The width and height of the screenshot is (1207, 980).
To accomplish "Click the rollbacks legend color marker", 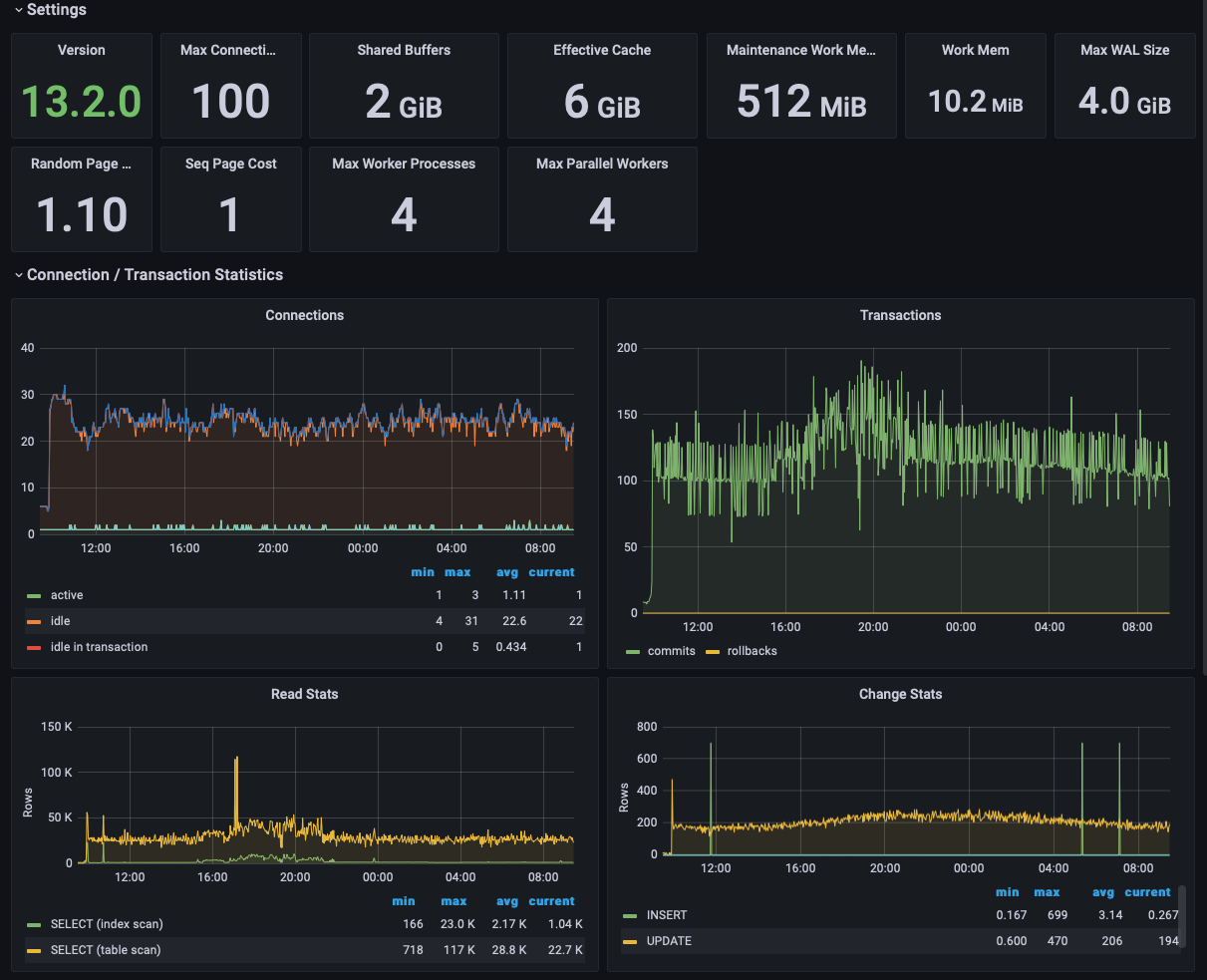I will coord(713,651).
